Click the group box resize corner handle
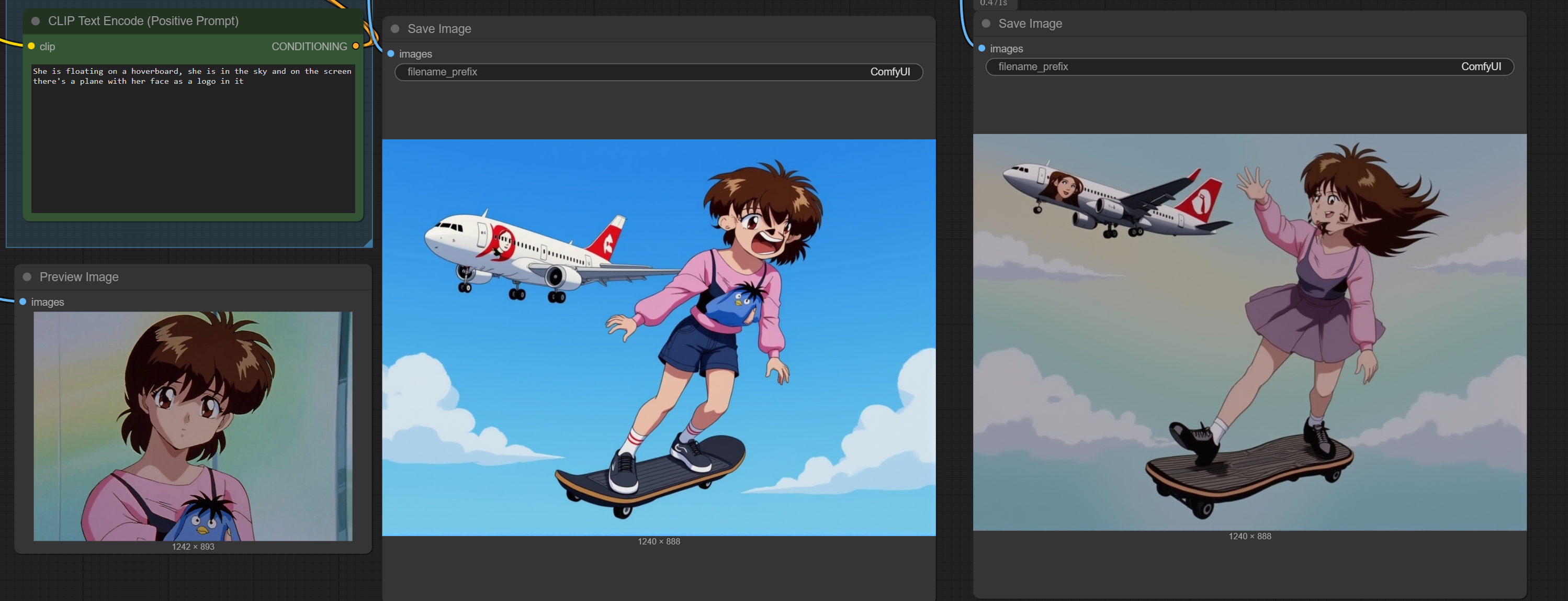The height and width of the screenshot is (601, 1568). pos(368,243)
